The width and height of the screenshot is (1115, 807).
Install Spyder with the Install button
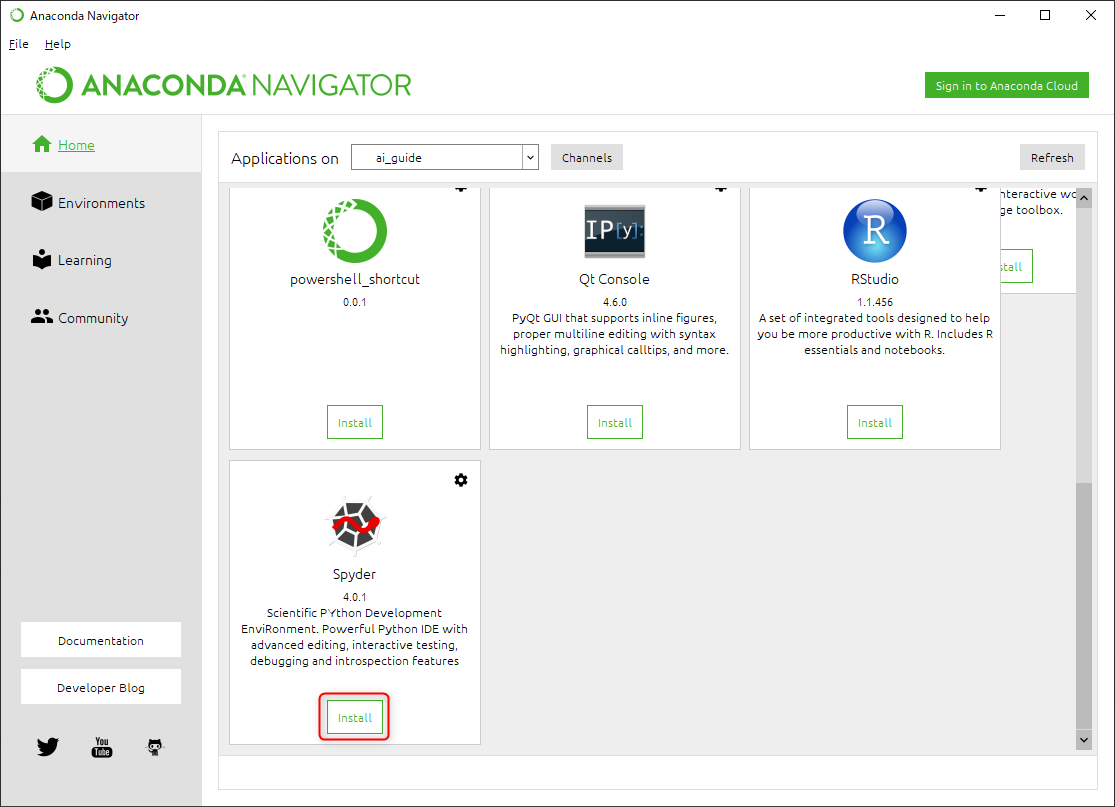click(x=355, y=718)
